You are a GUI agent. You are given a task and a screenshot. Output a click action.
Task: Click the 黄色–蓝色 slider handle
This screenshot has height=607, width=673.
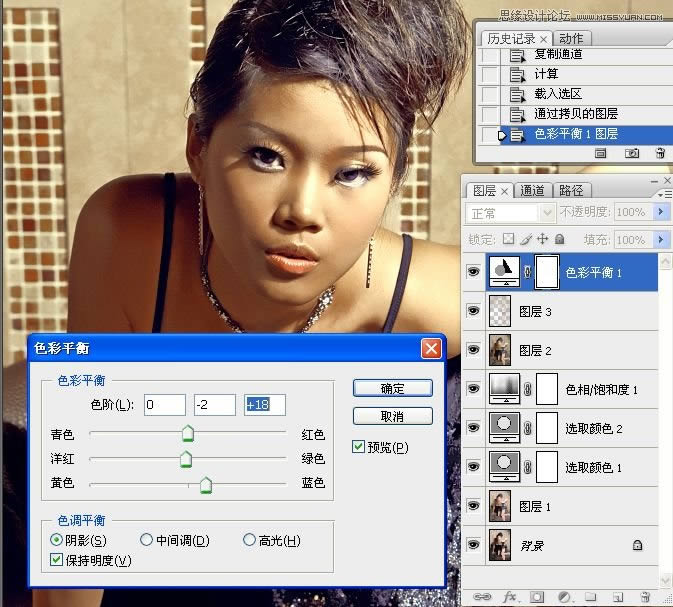pos(206,485)
